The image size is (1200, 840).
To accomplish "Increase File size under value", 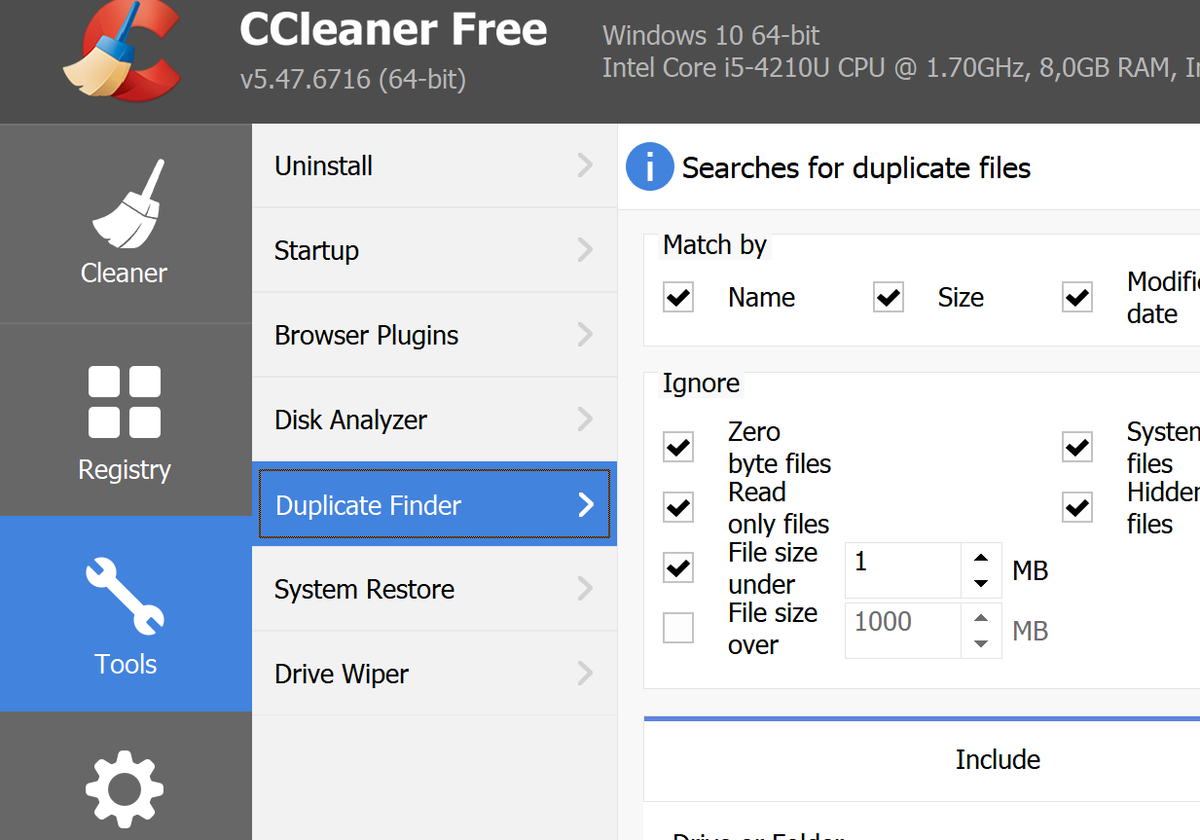I will [981, 557].
